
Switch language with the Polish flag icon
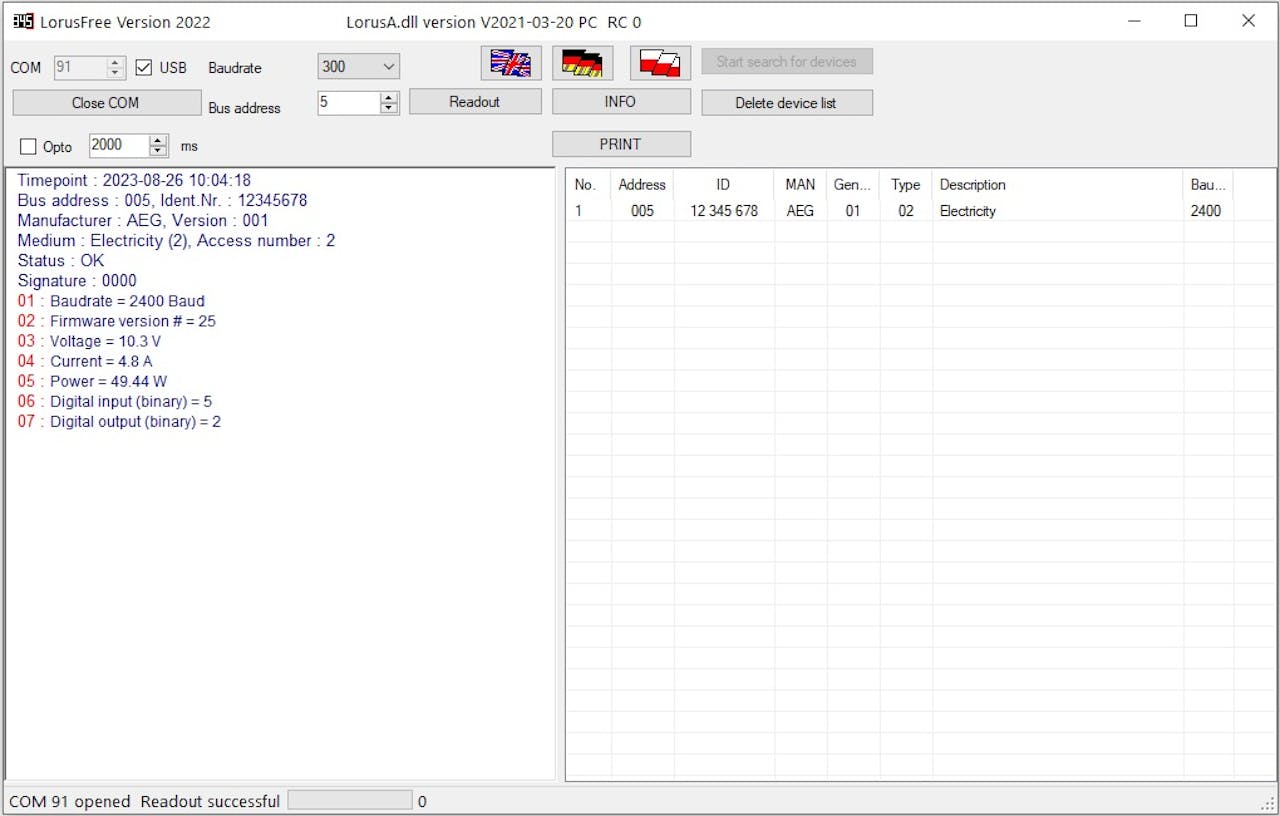coord(660,63)
